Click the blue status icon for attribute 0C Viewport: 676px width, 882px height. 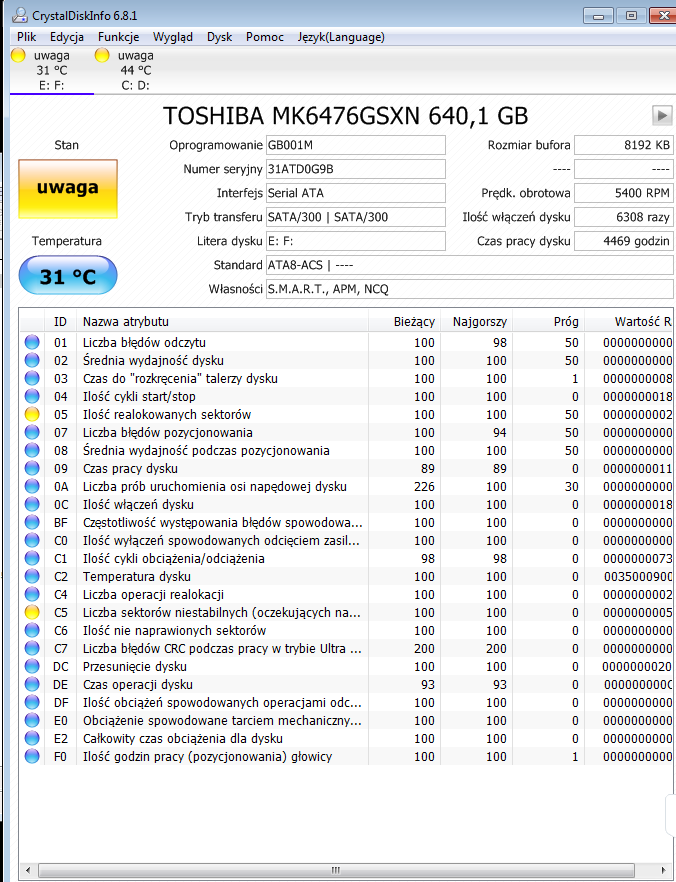click(32, 504)
